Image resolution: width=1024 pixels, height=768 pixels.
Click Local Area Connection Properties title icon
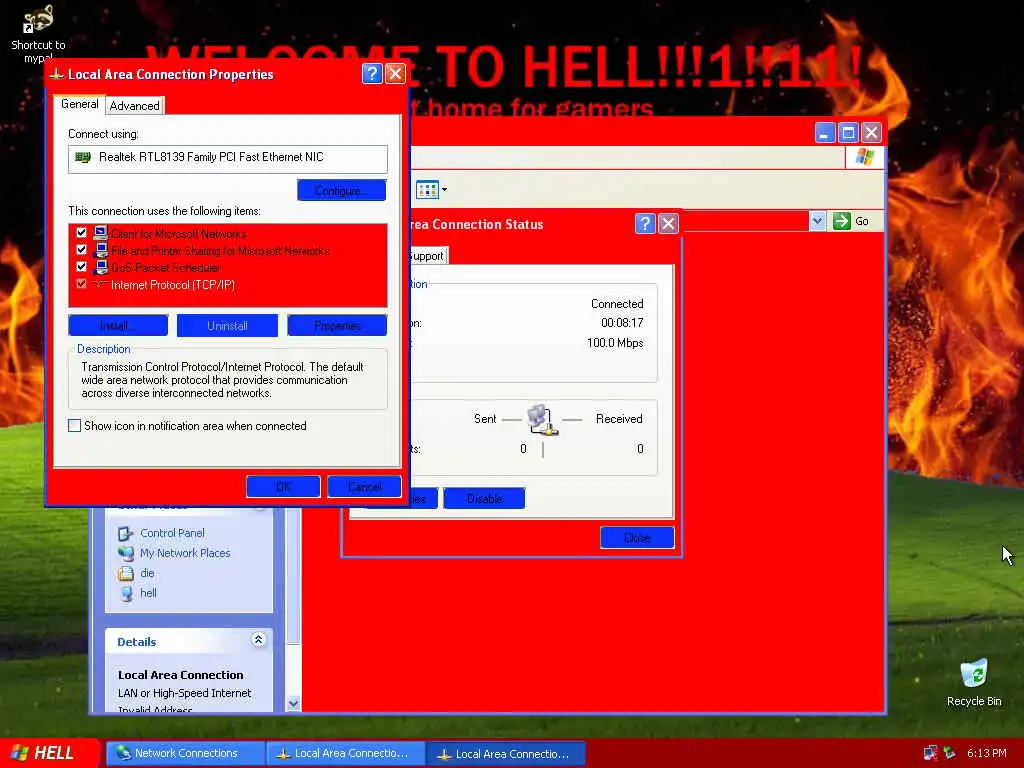(x=56, y=74)
